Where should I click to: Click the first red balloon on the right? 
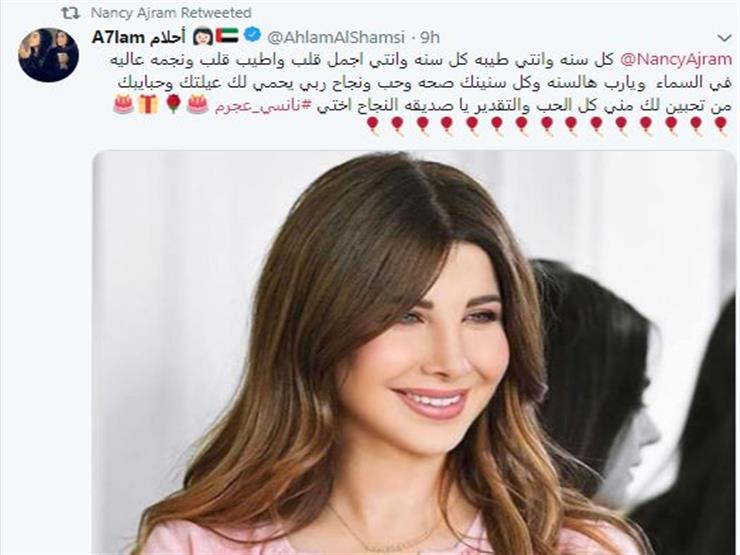point(720,126)
